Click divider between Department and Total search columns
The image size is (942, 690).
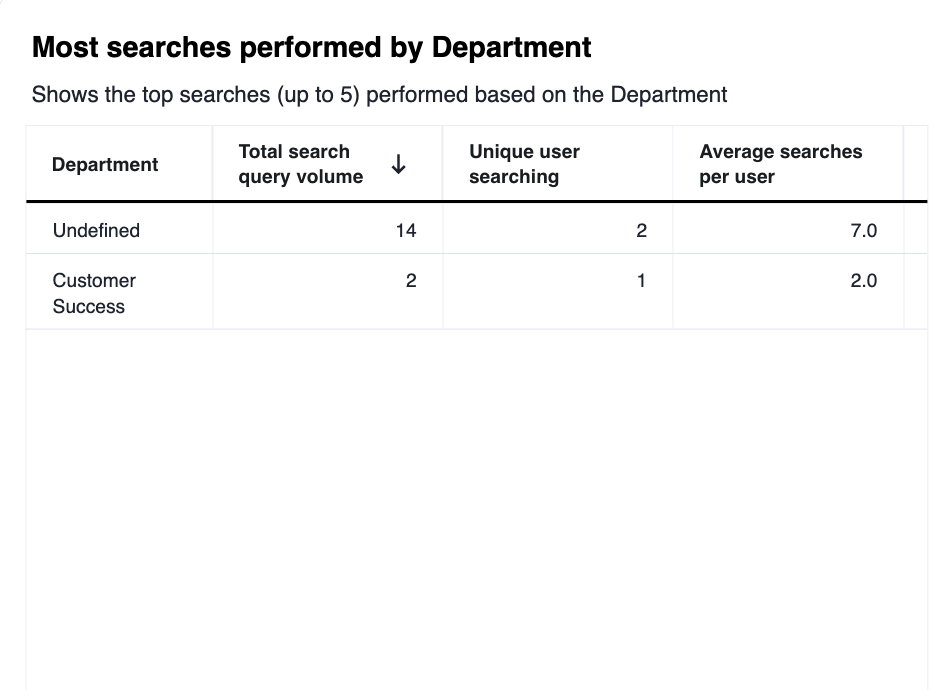[x=213, y=165]
